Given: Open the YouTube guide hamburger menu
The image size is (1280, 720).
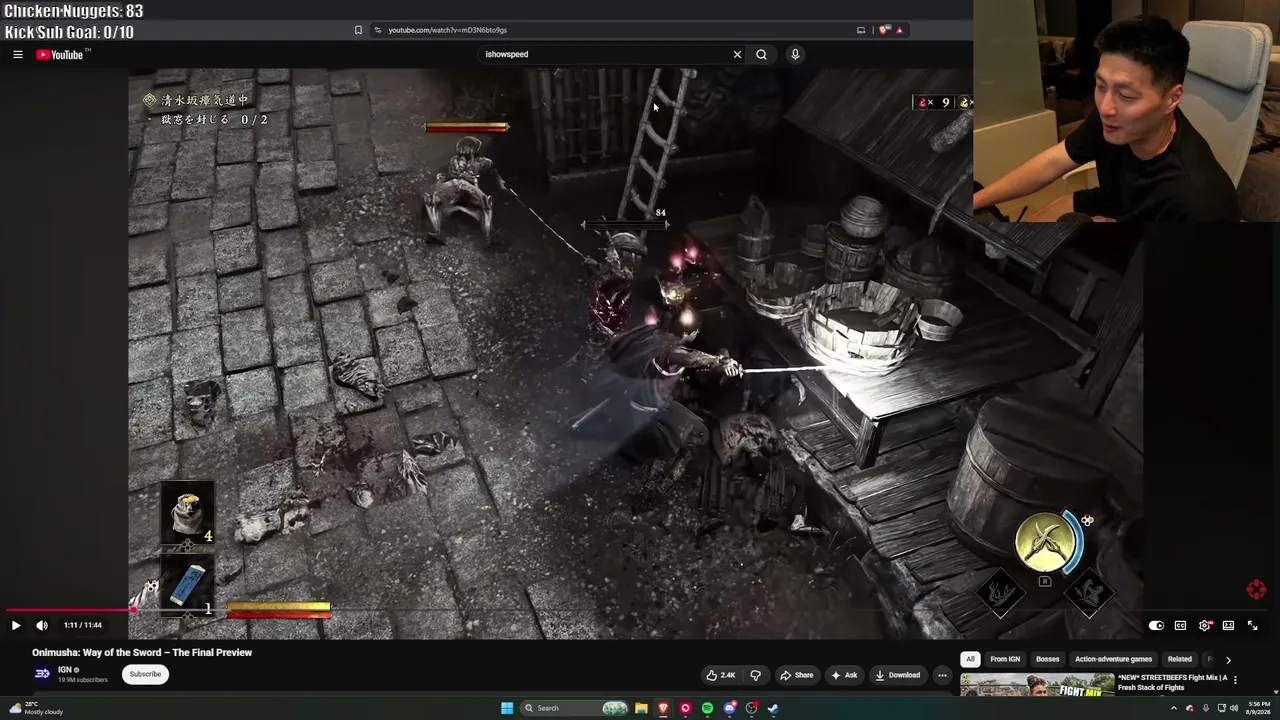Looking at the screenshot, I should pyautogui.click(x=18, y=55).
